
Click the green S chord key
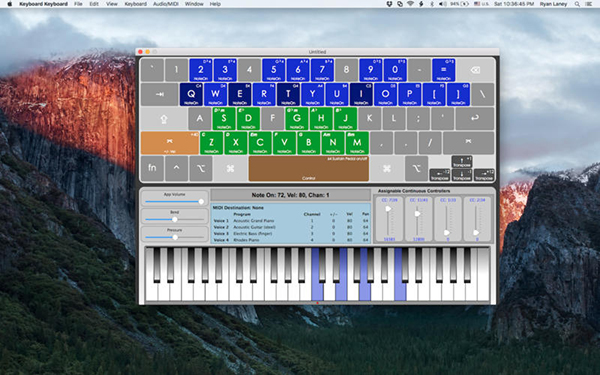coord(224,119)
